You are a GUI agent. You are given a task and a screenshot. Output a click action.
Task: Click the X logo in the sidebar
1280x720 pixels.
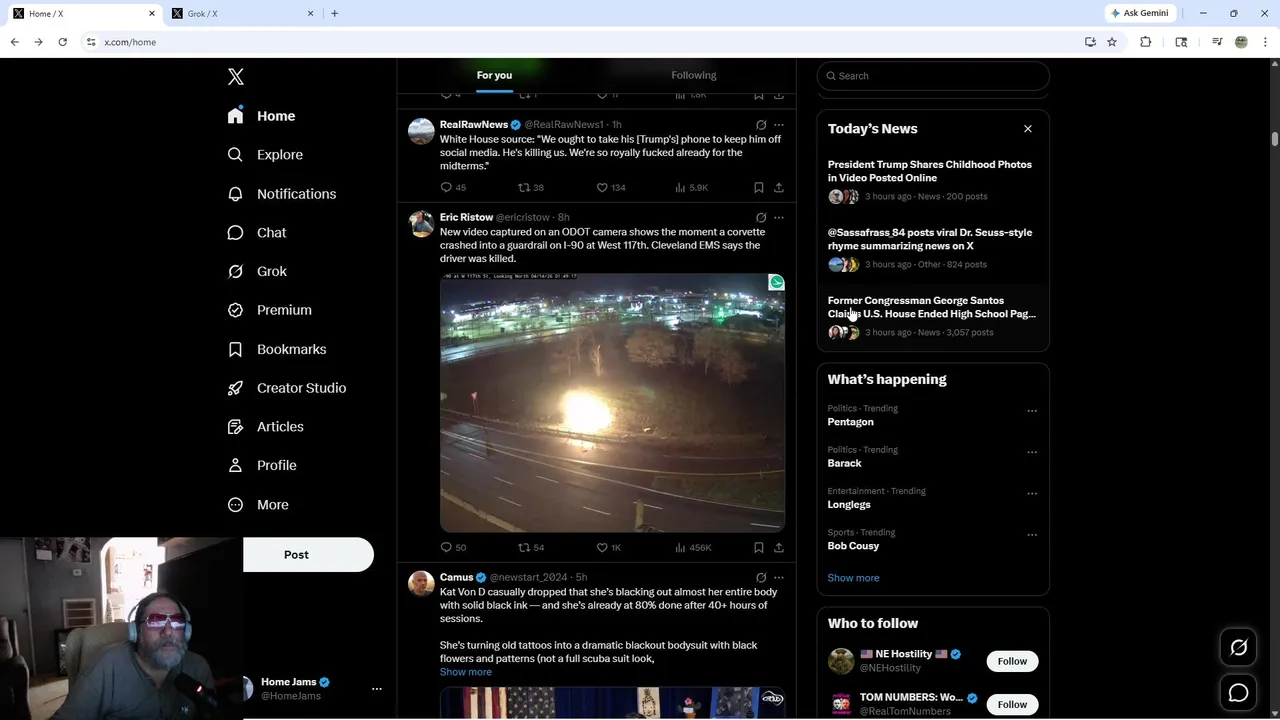235,77
